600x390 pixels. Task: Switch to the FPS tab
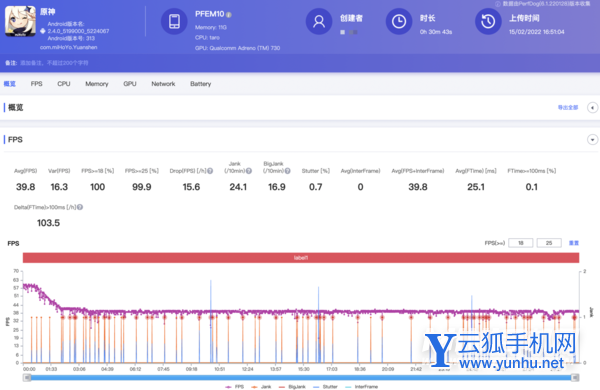pos(36,84)
